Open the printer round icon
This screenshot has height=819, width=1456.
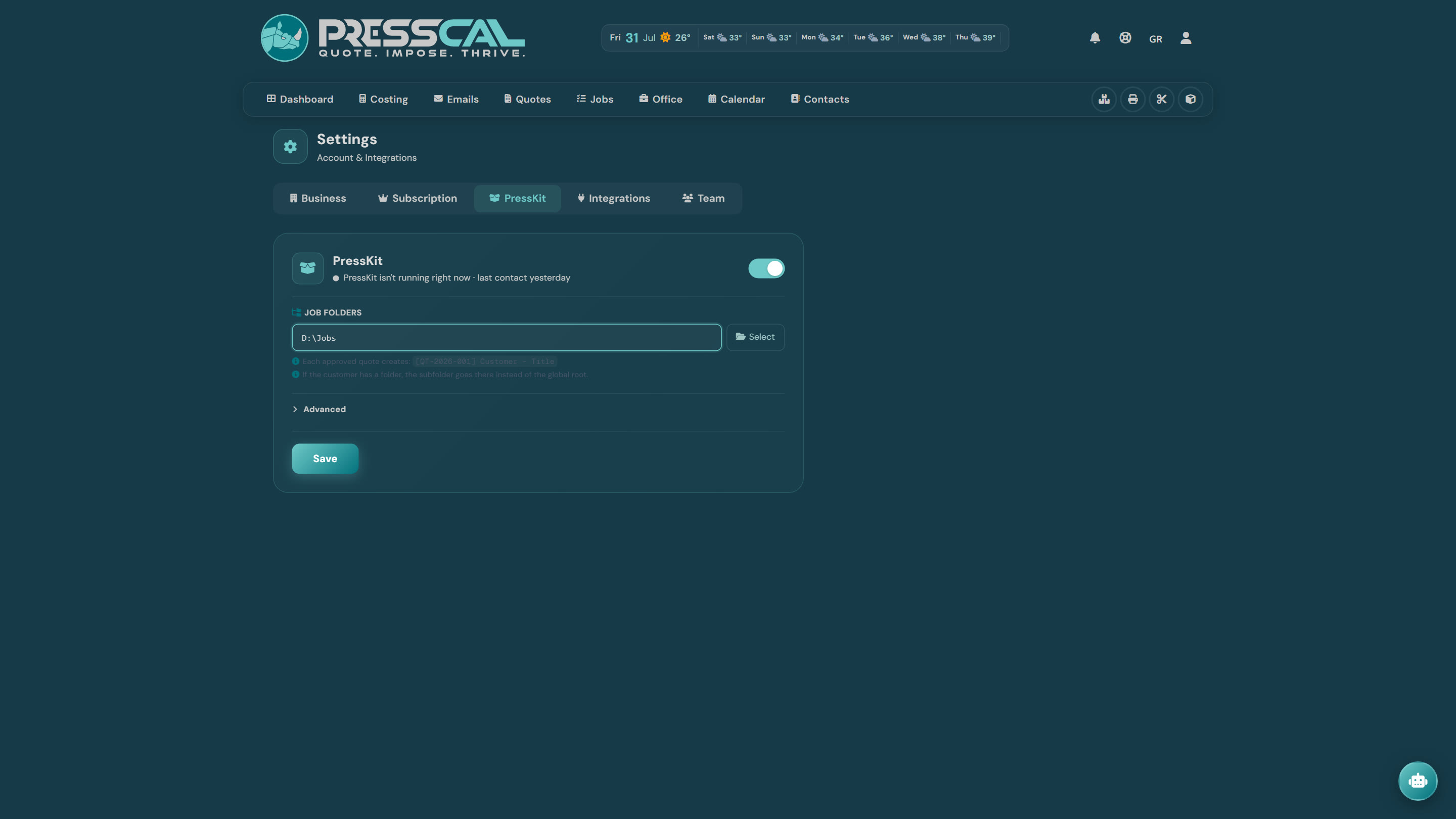1132,100
